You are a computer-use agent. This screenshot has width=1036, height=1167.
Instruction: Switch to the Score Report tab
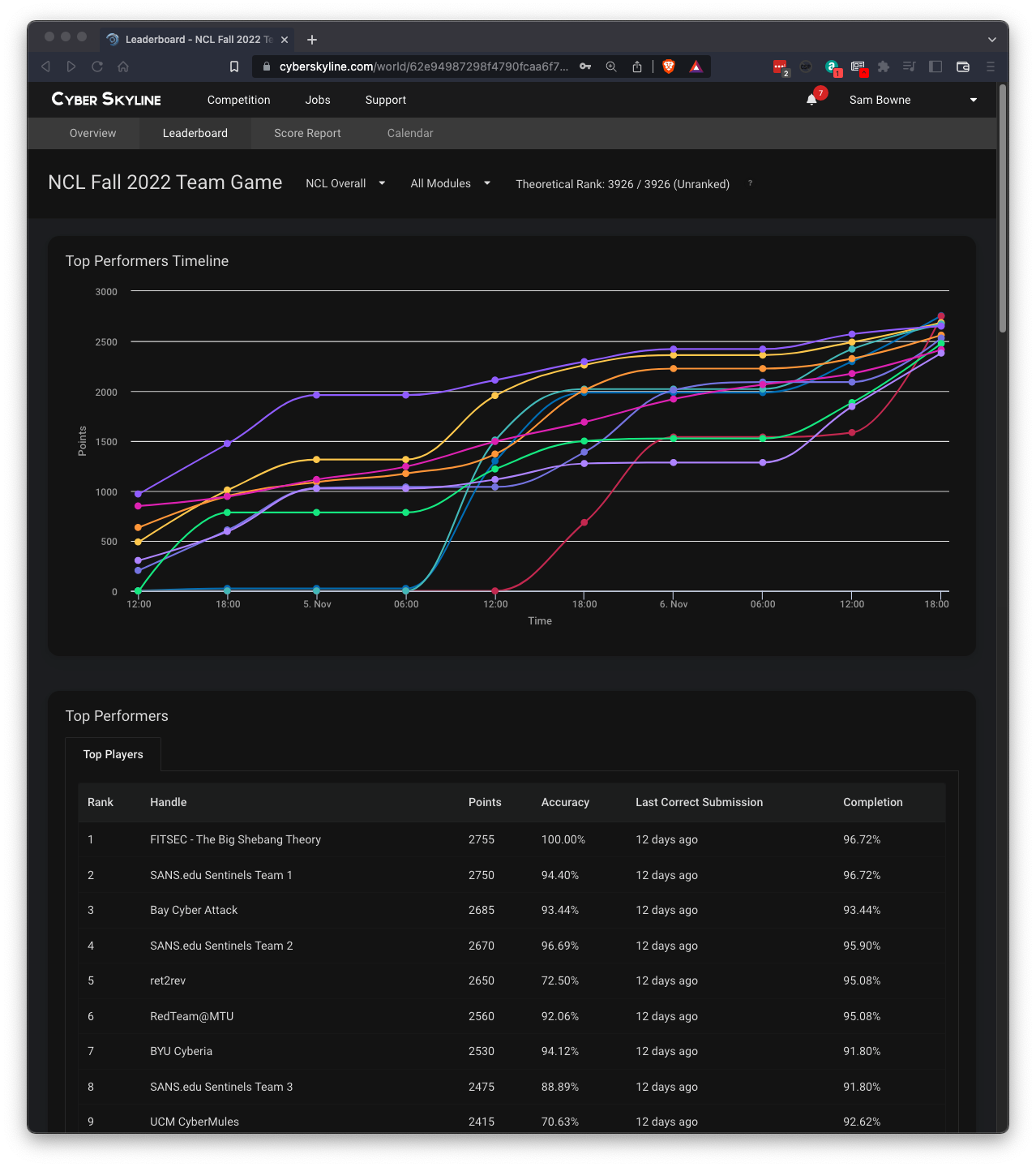tap(307, 133)
